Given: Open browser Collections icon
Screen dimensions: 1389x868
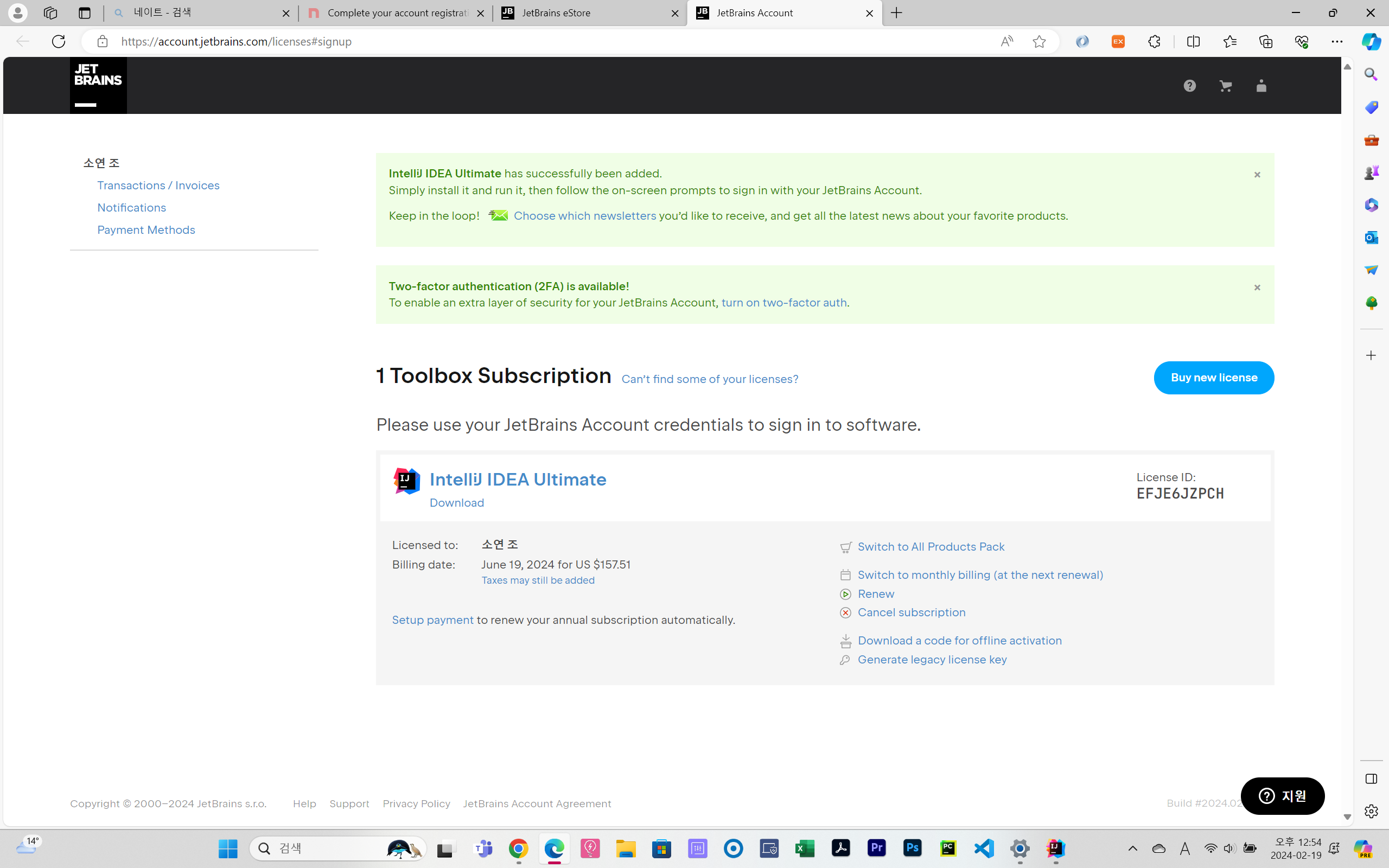Looking at the screenshot, I should [x=1266, y=41].
